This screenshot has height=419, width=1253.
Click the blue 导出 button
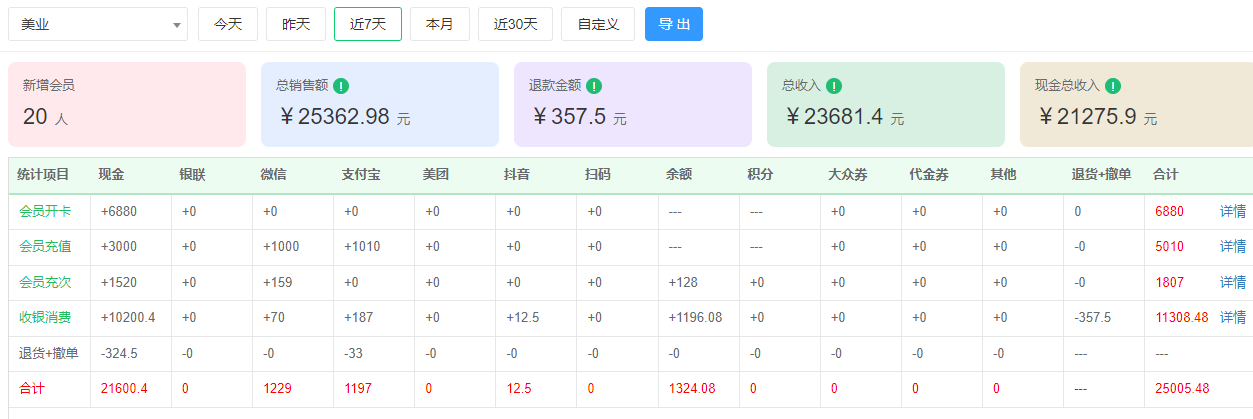(674, 24)
